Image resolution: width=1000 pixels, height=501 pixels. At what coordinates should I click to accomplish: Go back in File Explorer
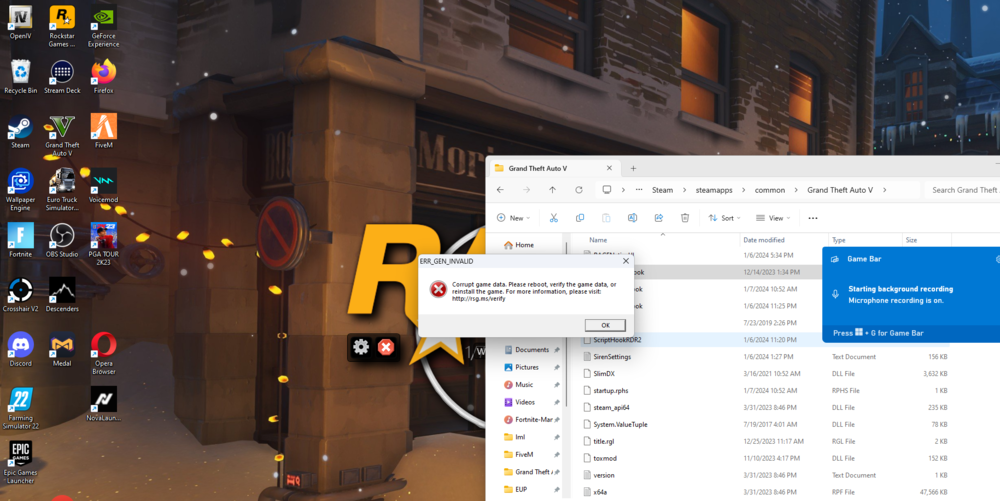tap(501, 190)
